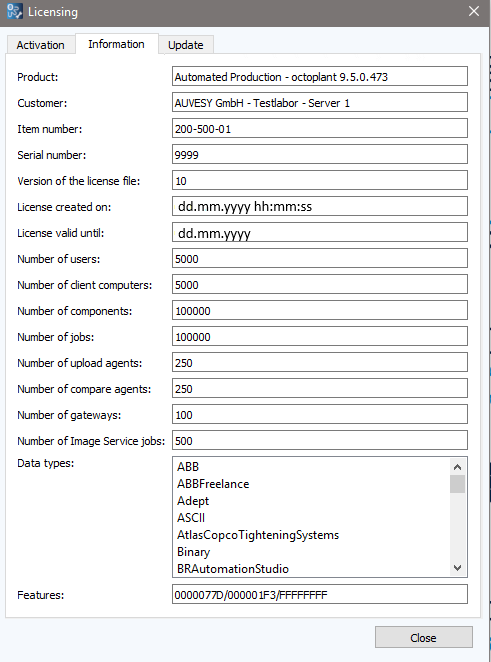Click the 'Customer:' label
This screenshot has height=662, width=491.
pyautogui.click(x=42, y=103)
